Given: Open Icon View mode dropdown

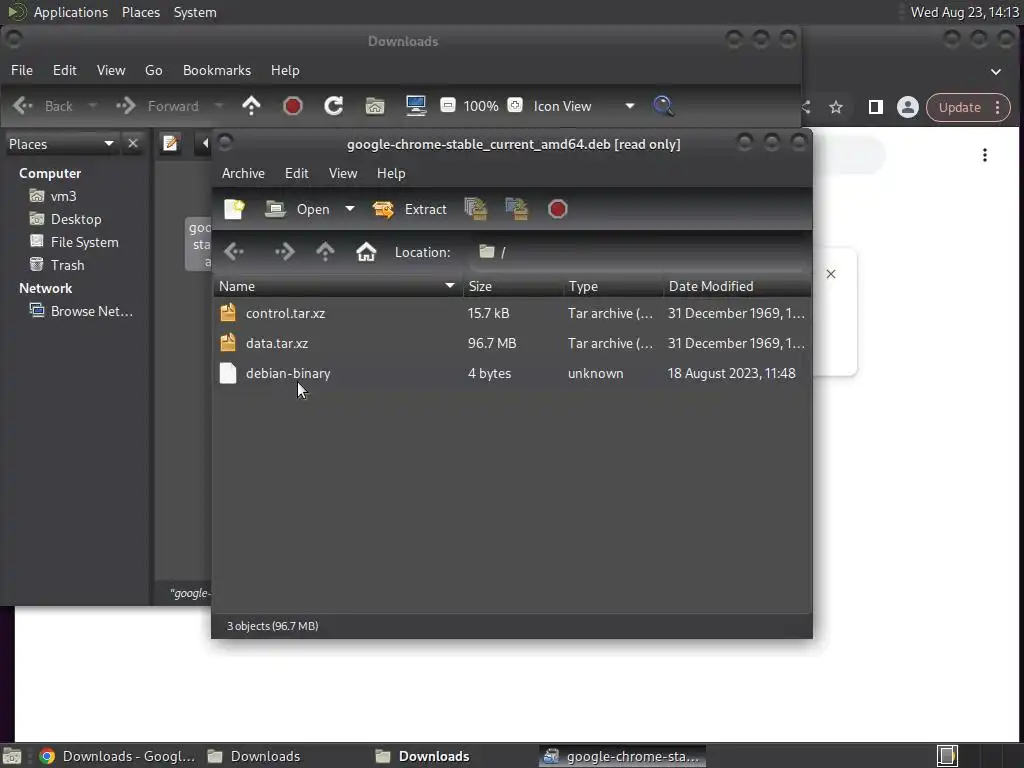Looking at the screenshot, I should click(x=583, y=106).
